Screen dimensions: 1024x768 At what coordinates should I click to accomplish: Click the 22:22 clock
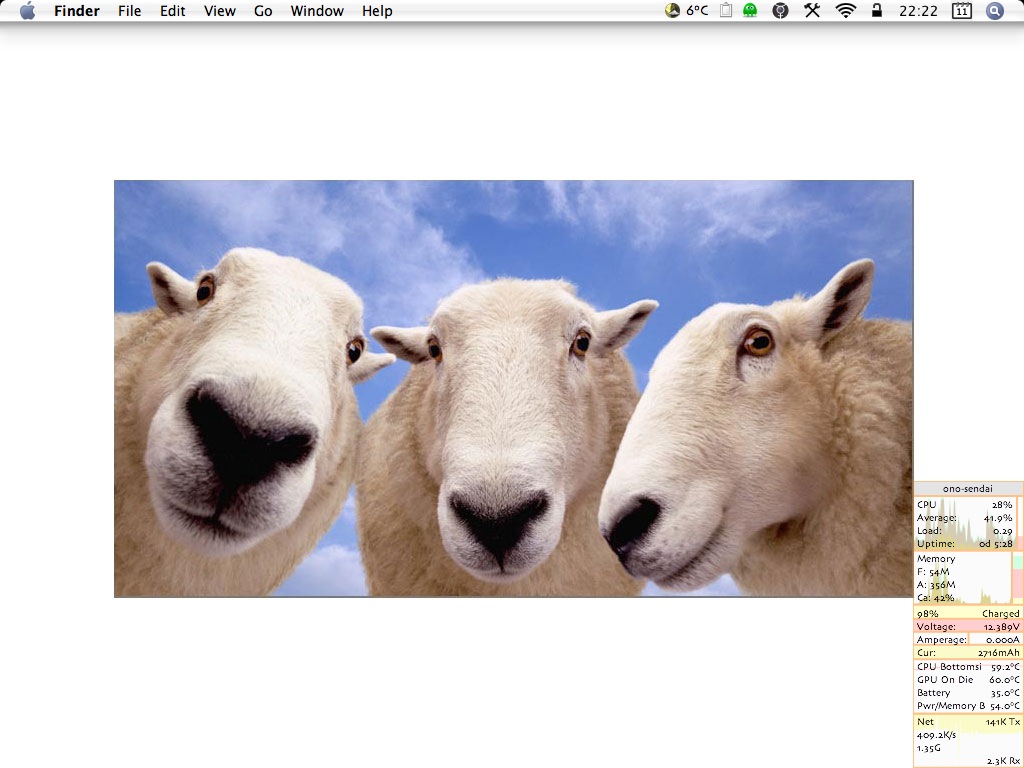click(918, 11)
